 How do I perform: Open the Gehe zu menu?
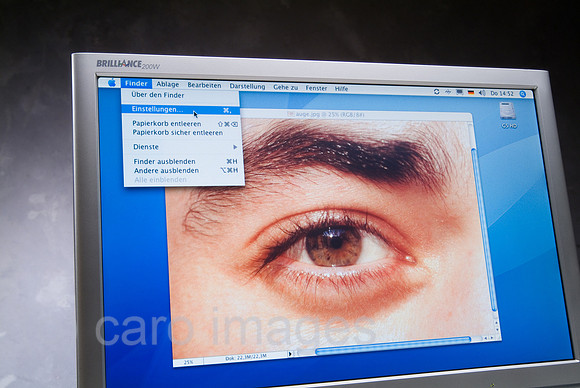point(286,87)
